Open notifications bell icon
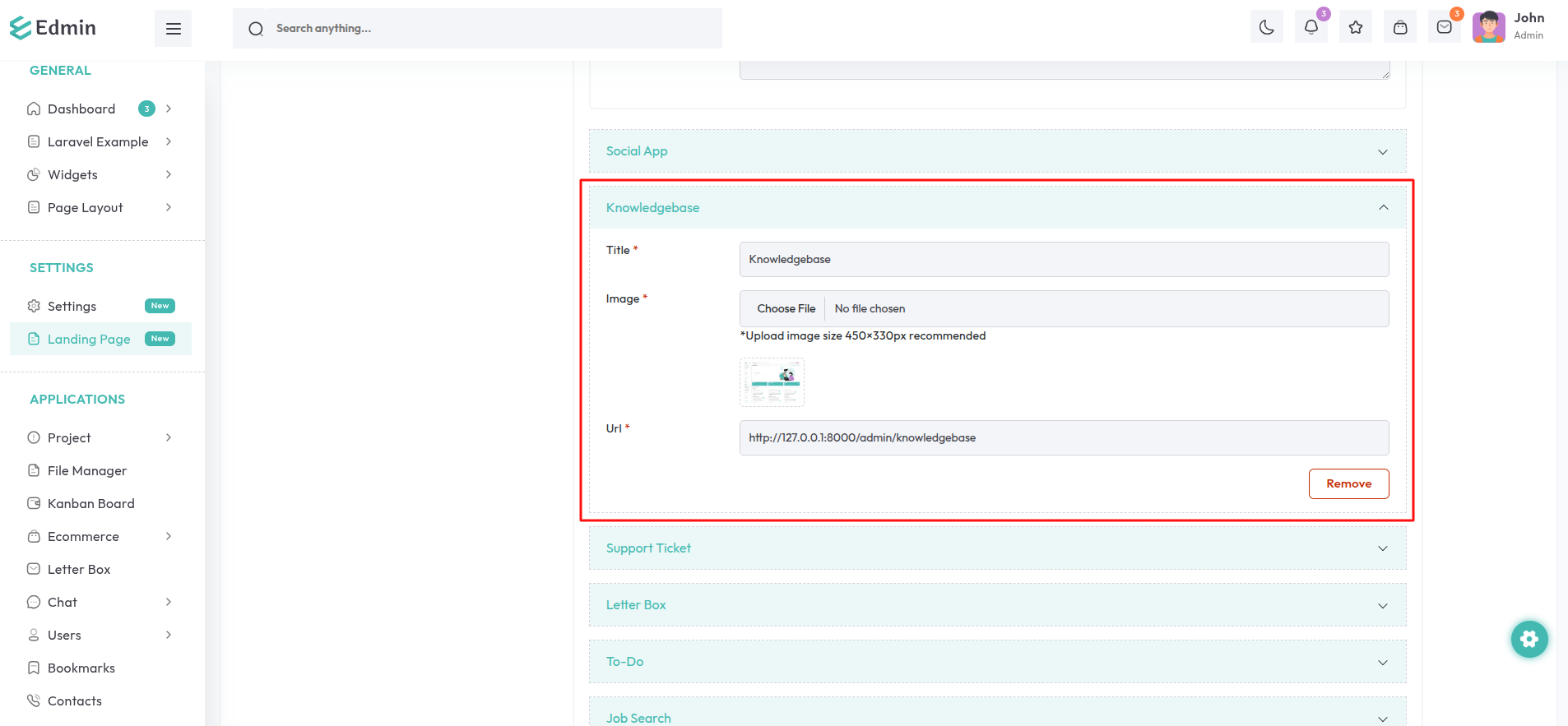 pos(1311,28)
